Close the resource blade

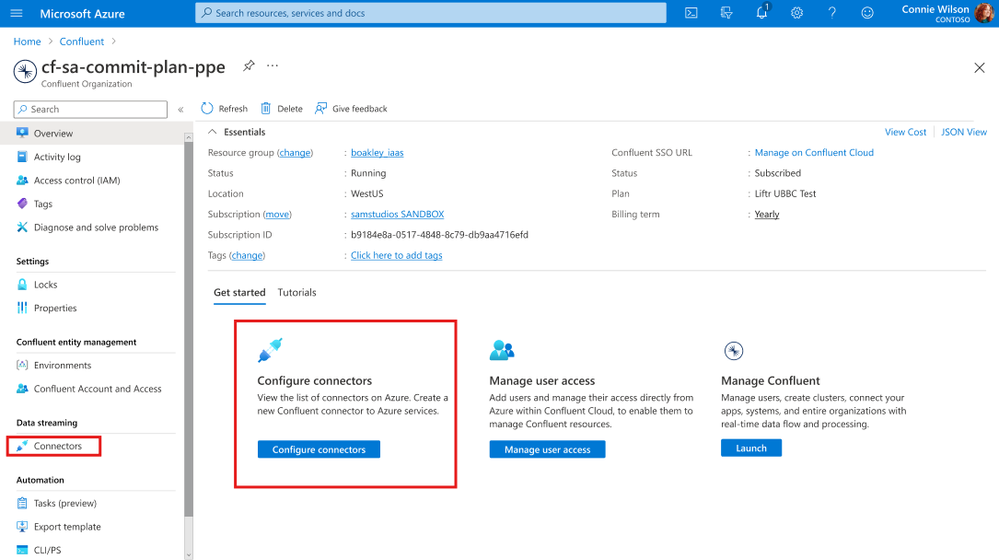[x=979, y=68]
